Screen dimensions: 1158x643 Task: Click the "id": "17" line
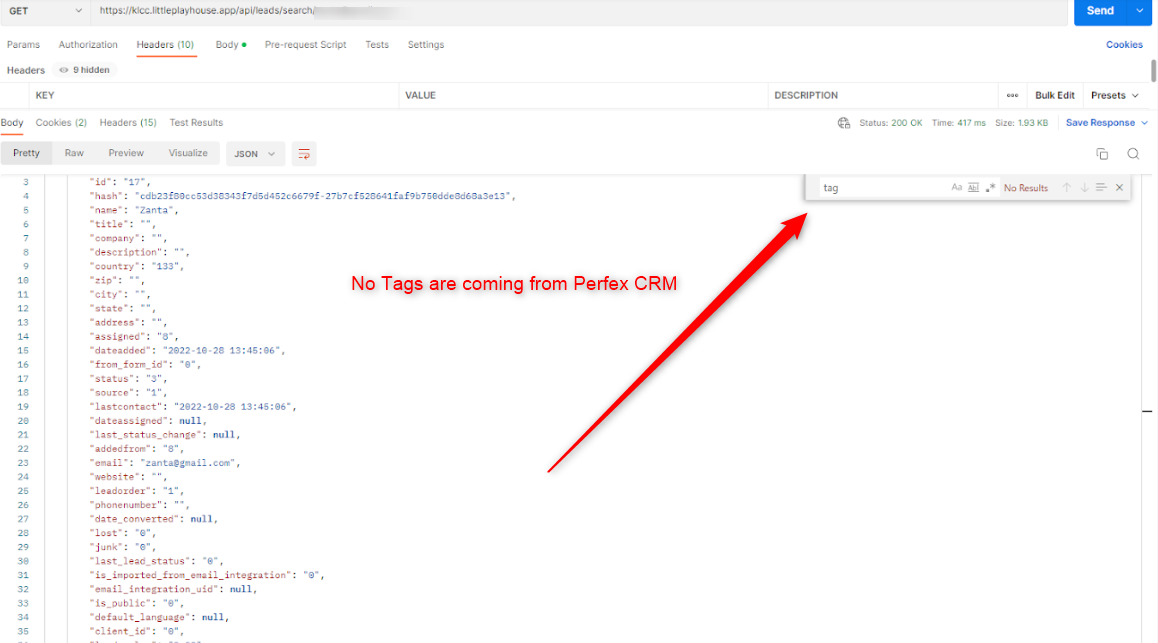[x=120, y=182]
